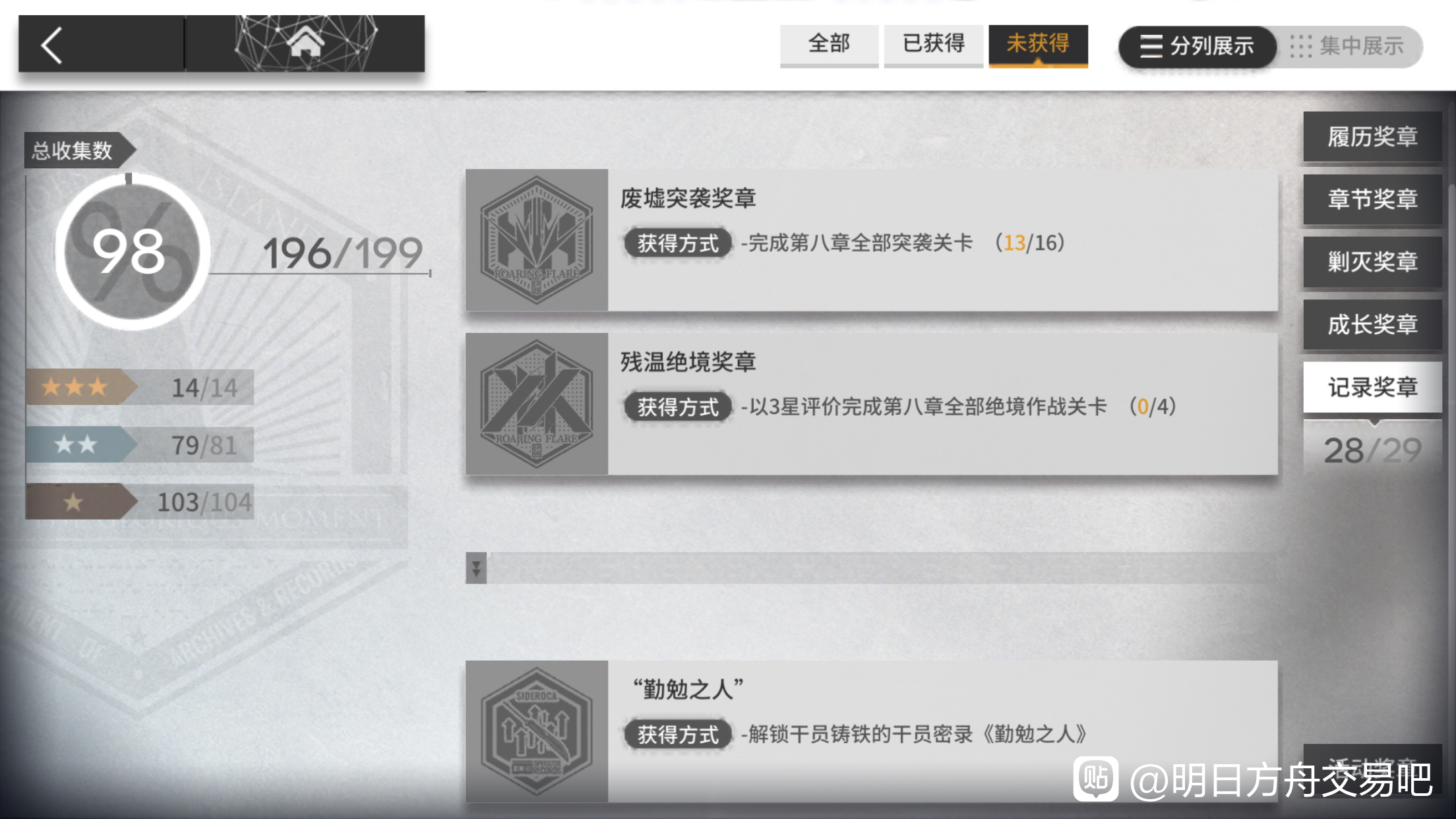The height and width of the screenshot is (819, 1456).
Task: Collapse the section with double-arrow divider
Action: coord(476,568)
